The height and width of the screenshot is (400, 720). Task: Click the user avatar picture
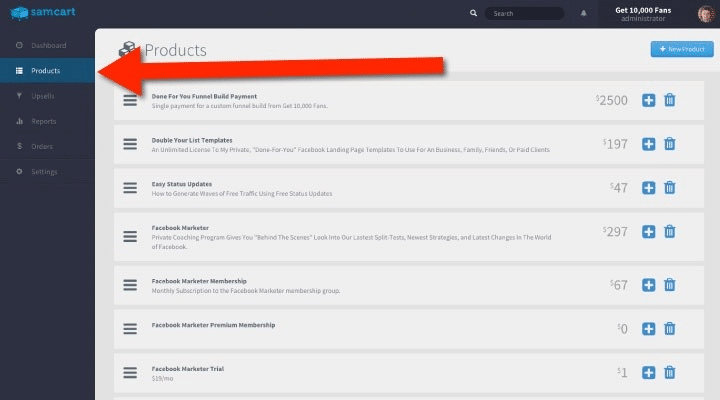point(706,14)
